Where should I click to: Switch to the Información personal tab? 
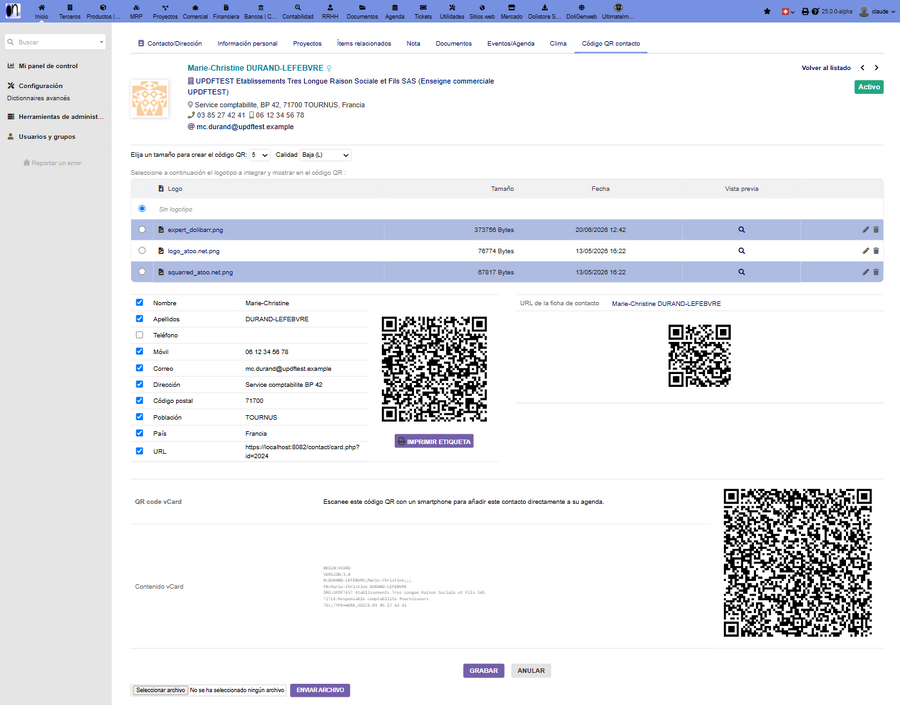point(247,44)
